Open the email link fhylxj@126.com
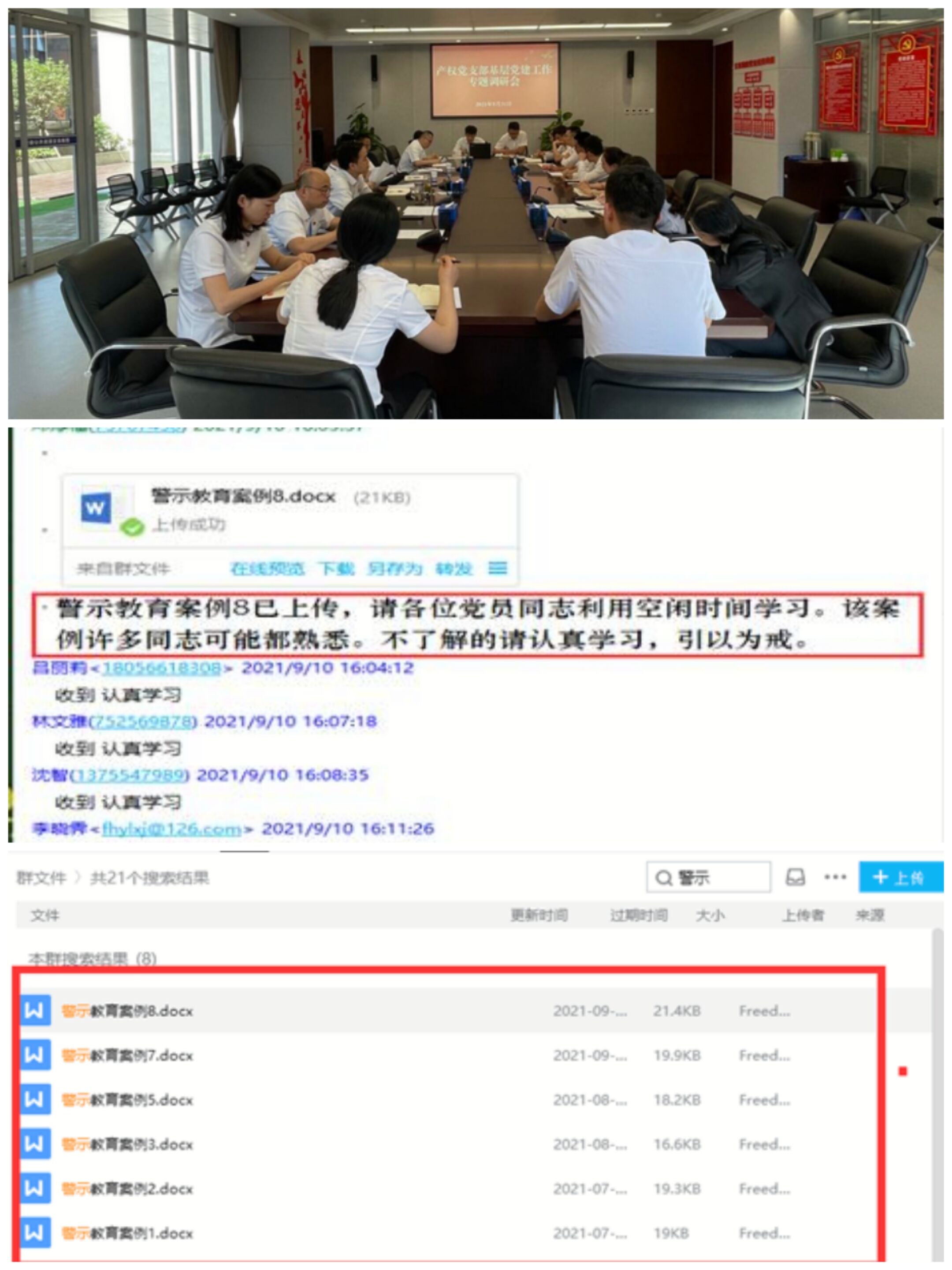The height and width of the screenshot is (1270, 952). tap(171, 829)
